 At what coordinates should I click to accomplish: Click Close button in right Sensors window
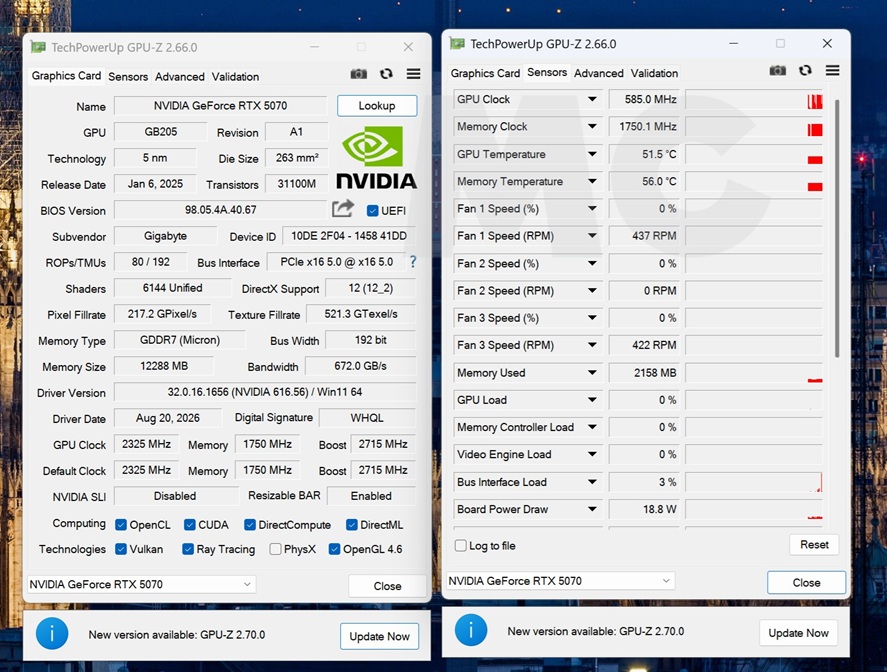(x=806, y=583)
